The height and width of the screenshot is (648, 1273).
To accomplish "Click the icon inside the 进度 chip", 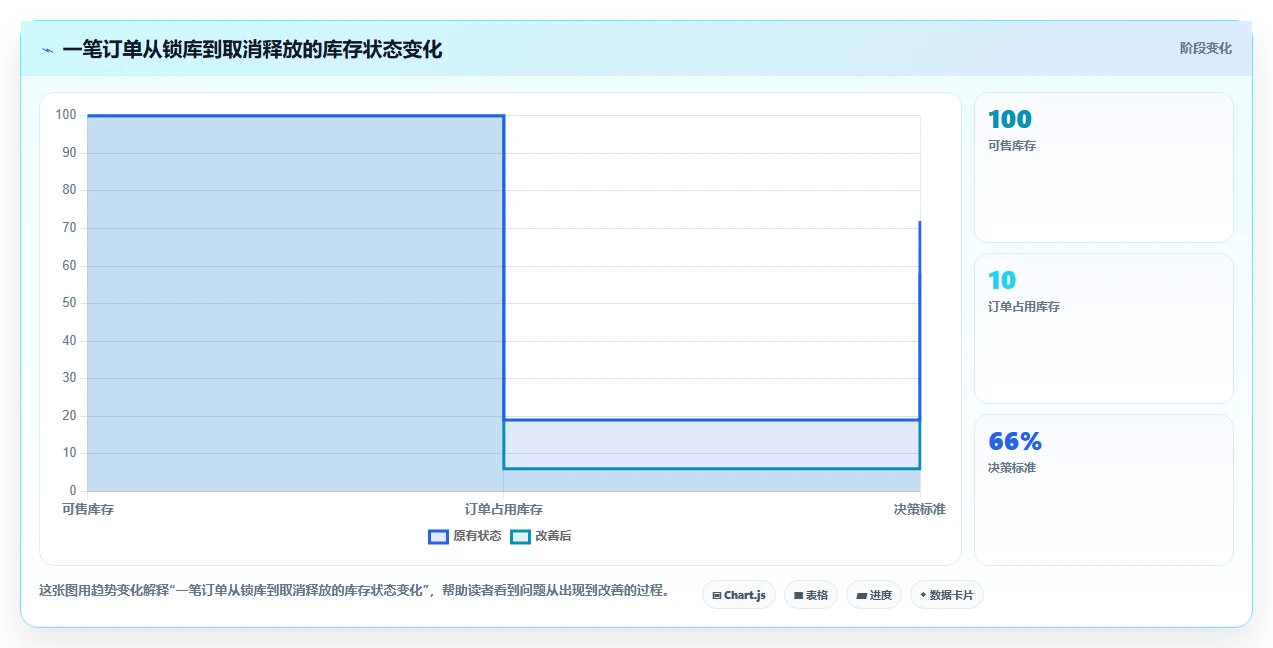I will (x=861, y=596).
